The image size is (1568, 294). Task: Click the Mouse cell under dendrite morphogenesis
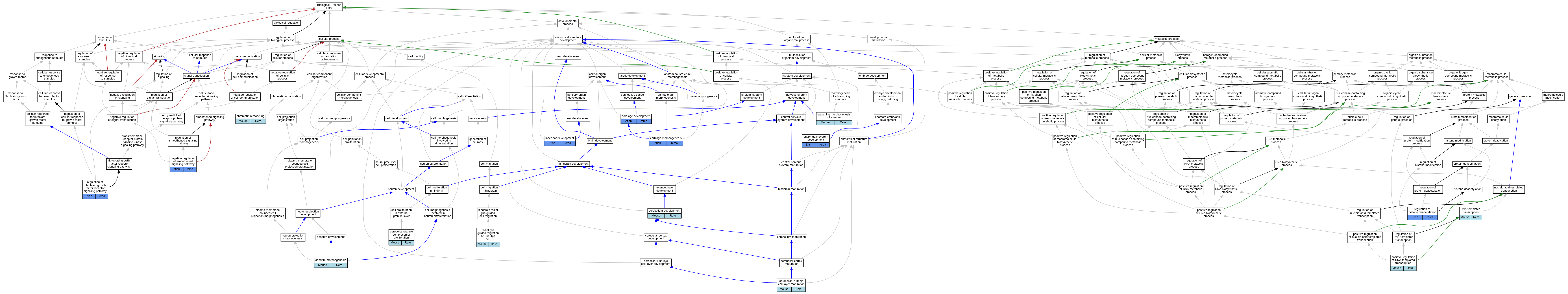click(x=323, y=265)
